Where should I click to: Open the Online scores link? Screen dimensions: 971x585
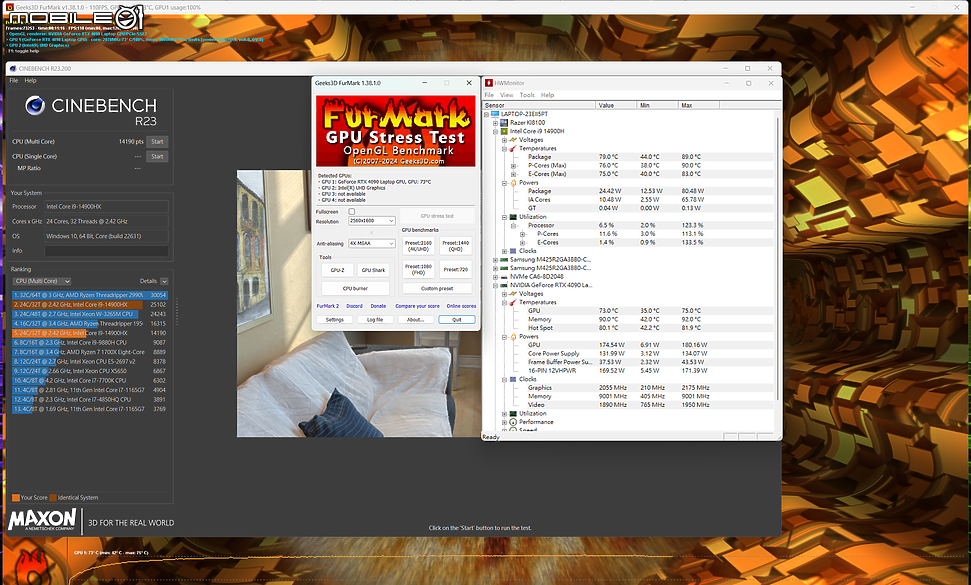pos(461,306)
